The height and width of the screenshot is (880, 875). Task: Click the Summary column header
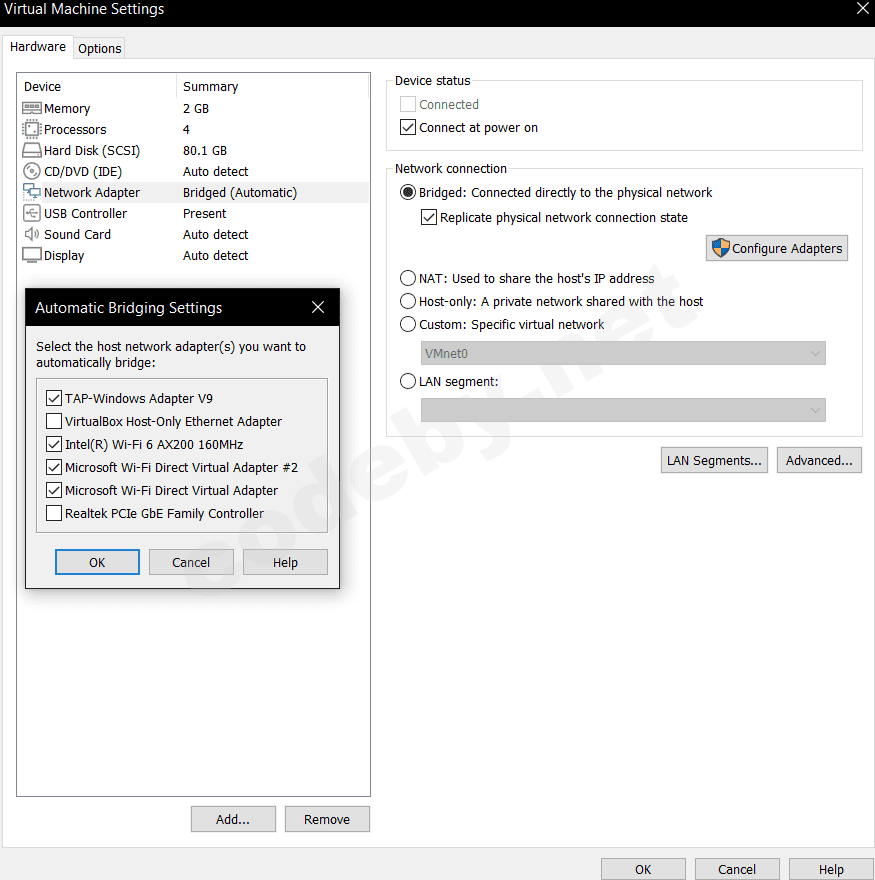[210, 86]
